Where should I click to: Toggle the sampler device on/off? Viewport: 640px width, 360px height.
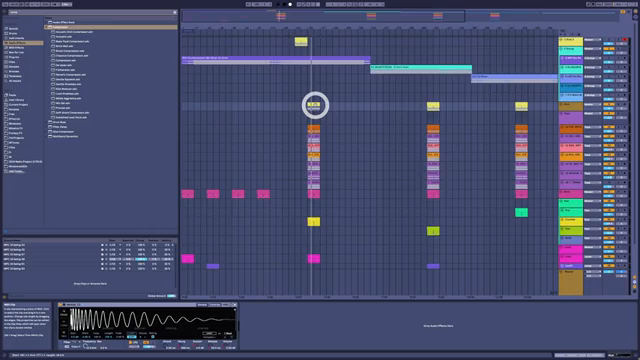click(60, 305)
